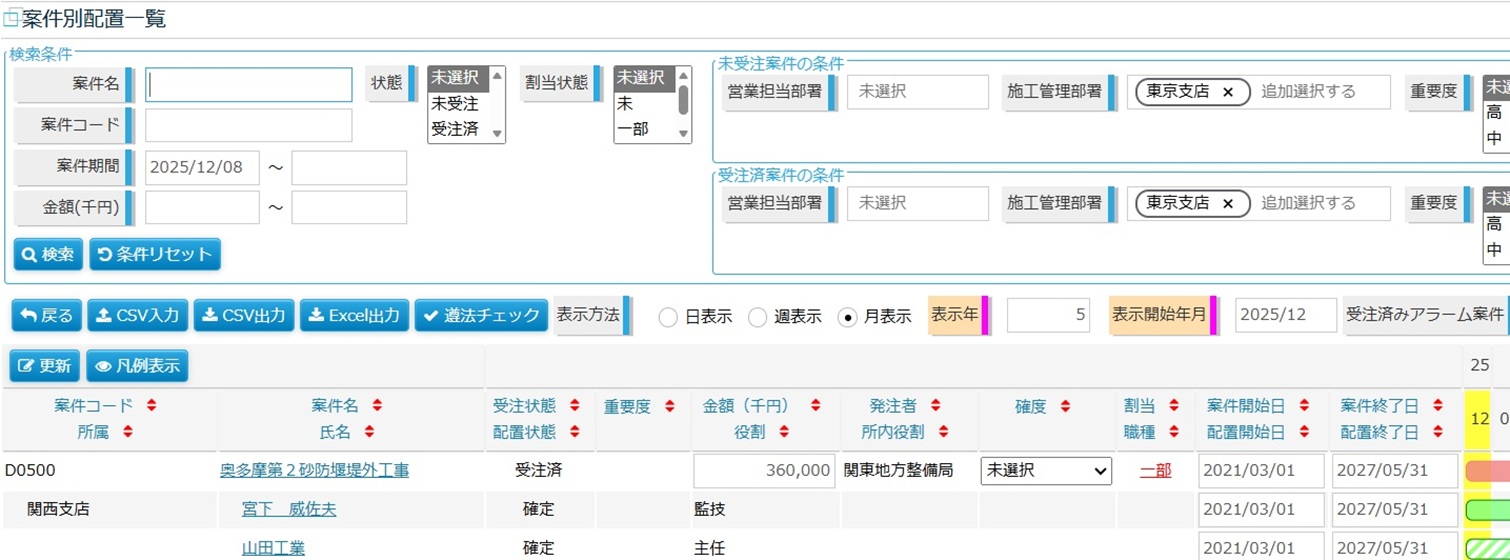Run the 適法チェック compliance check

(481, 316)
